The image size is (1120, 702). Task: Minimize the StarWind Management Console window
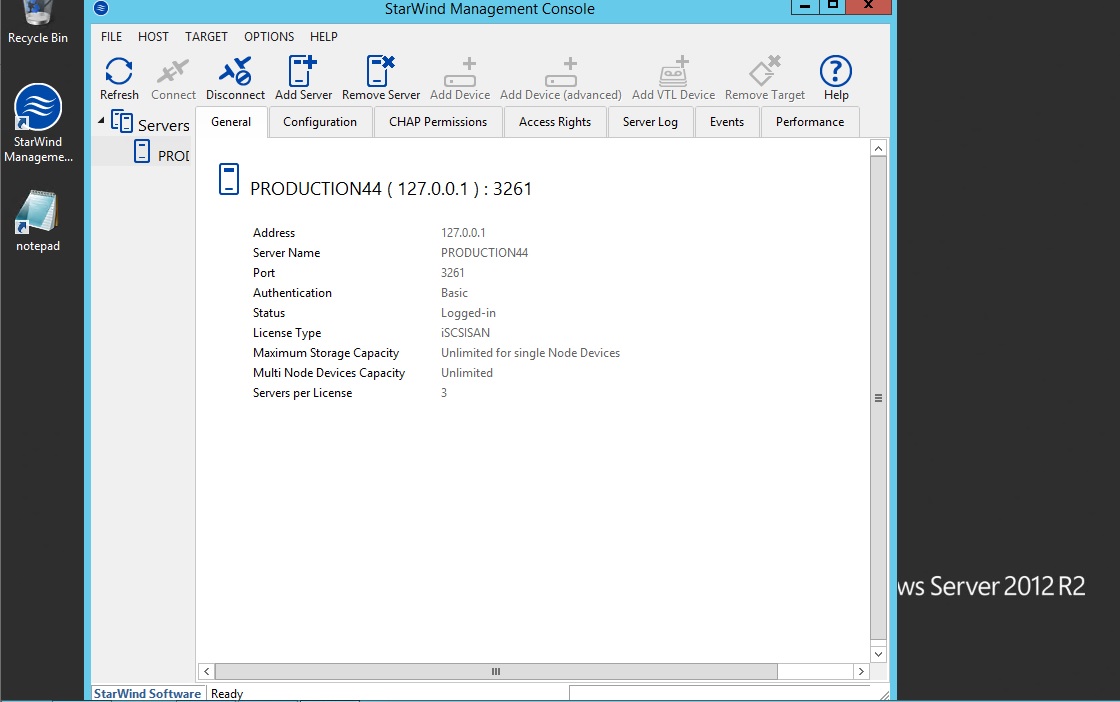pos(804,6)
